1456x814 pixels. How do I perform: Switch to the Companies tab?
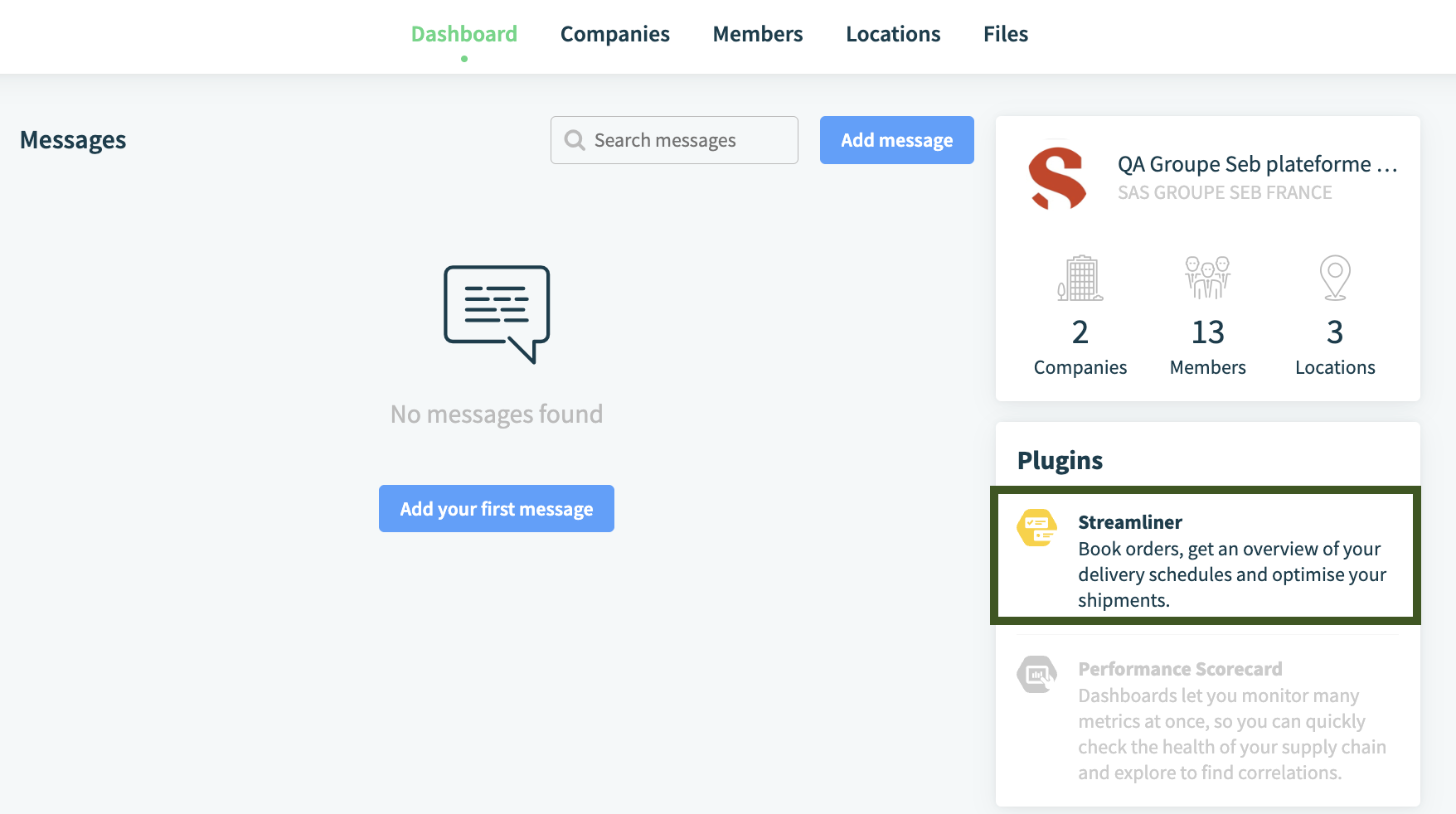(614, 34)
